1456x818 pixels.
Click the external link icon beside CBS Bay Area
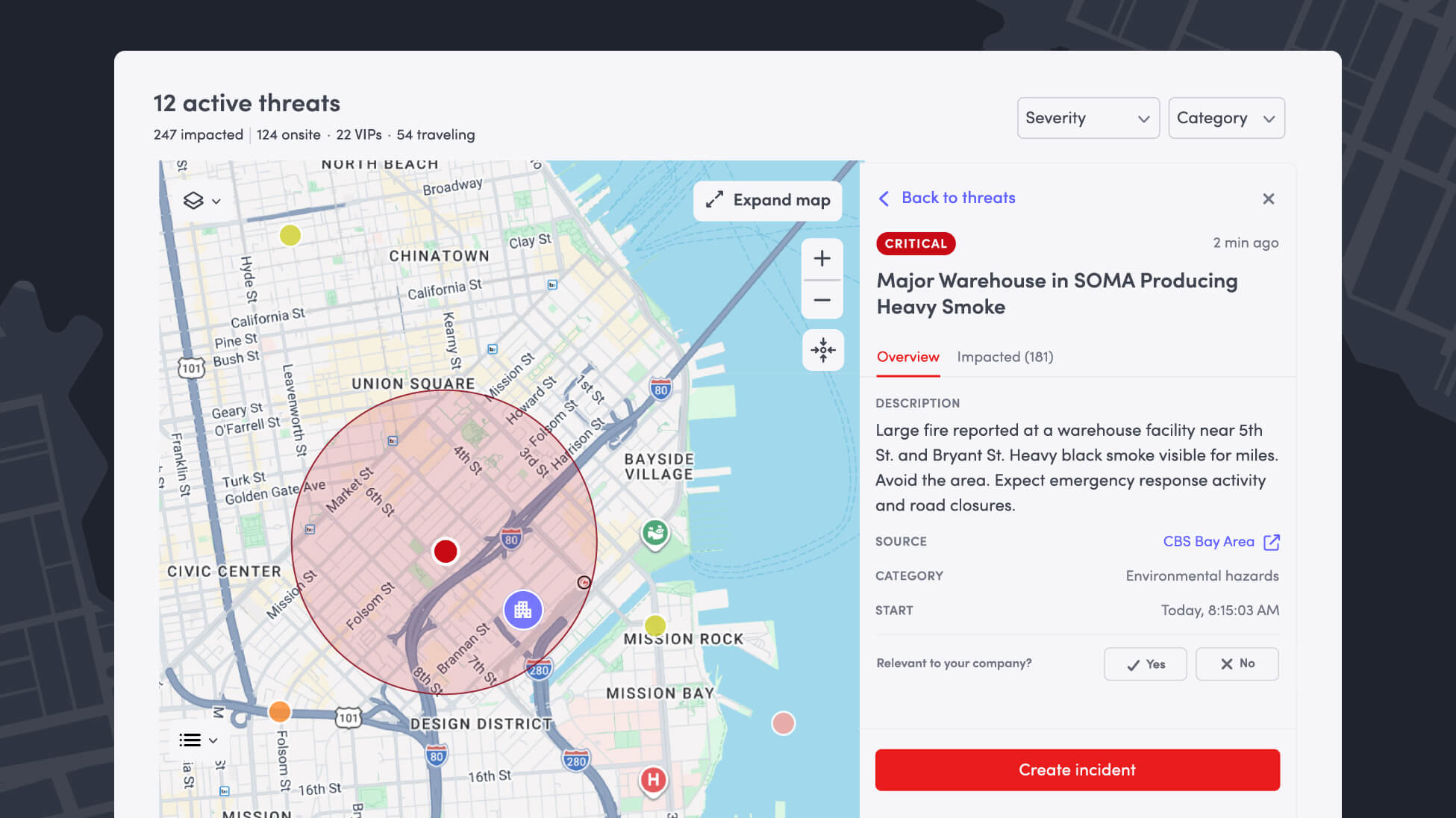[1272, 542]
